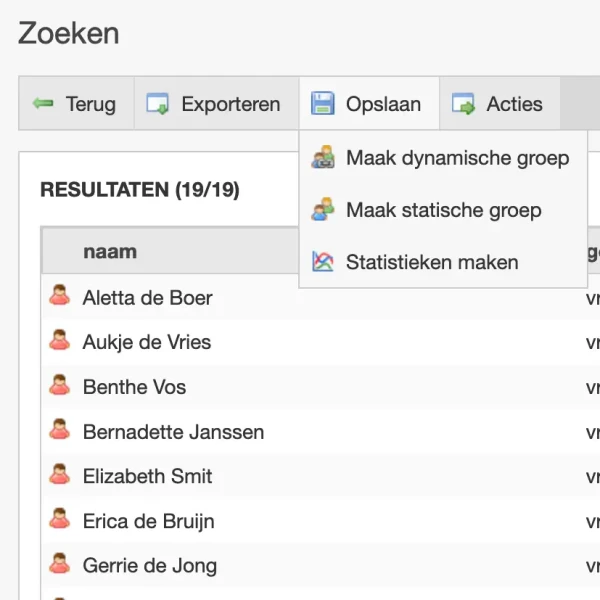The height and width of the screenshot is (600, 600).
Task: Sort results by the naam column
Action: pyautogui.click(x=110, y=251)
